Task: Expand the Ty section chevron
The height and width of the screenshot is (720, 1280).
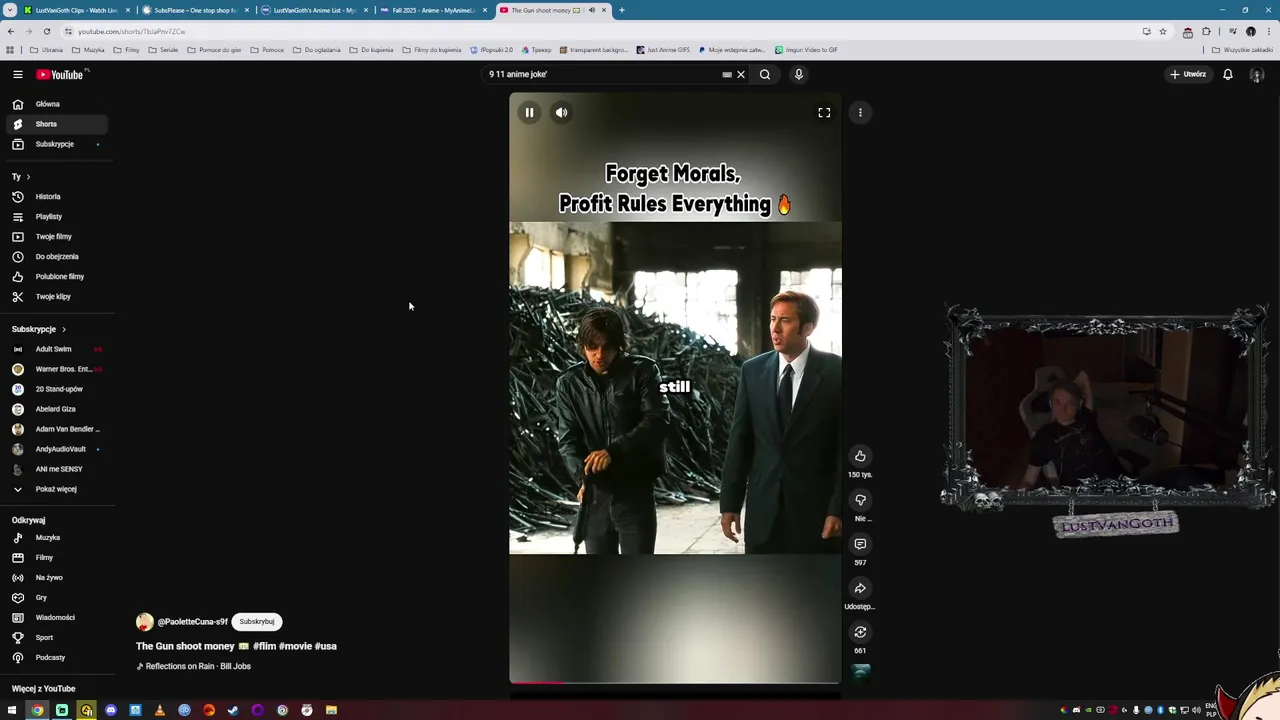Action: click(x=28, y=177)
